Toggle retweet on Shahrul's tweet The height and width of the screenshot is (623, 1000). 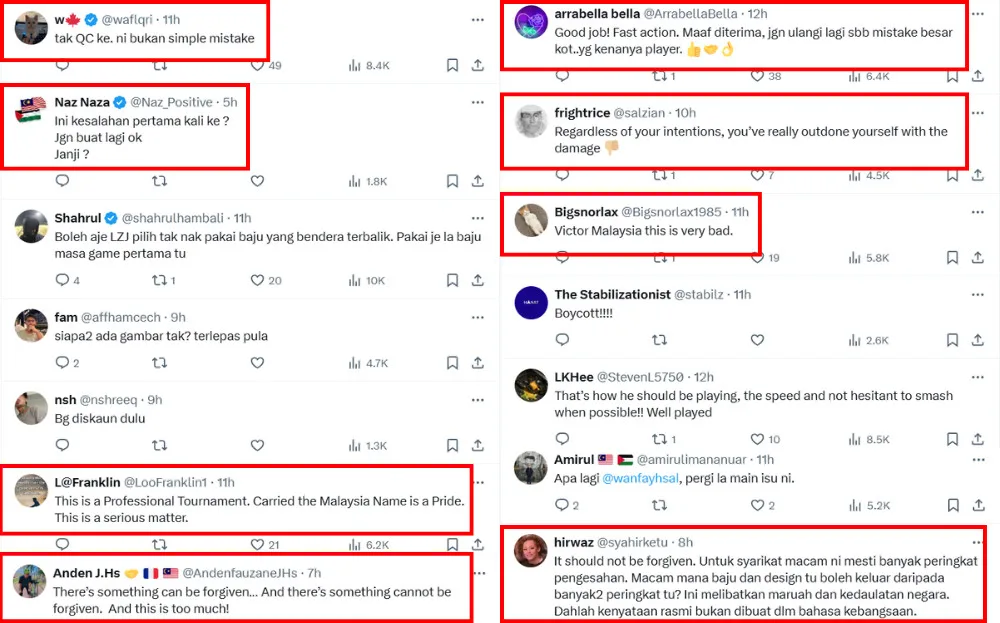tap(159, 281)
